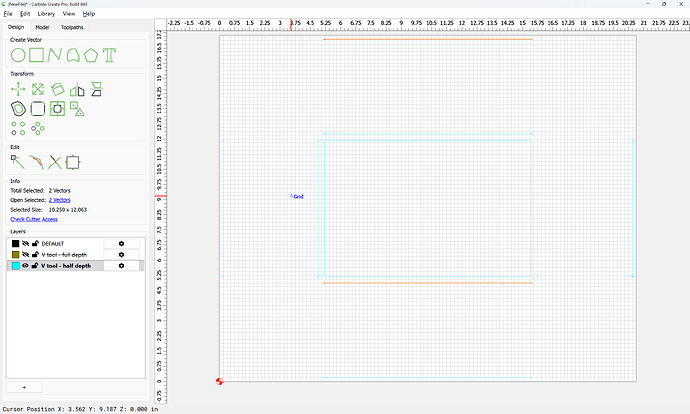Click the '2 Vectors' open selected link
Viewport: 690px width, 414px height.
tap(59, 200)
